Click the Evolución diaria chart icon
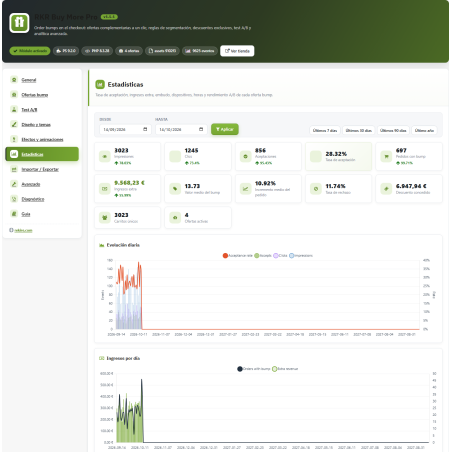The image size is (452, 452). [102, 245]
